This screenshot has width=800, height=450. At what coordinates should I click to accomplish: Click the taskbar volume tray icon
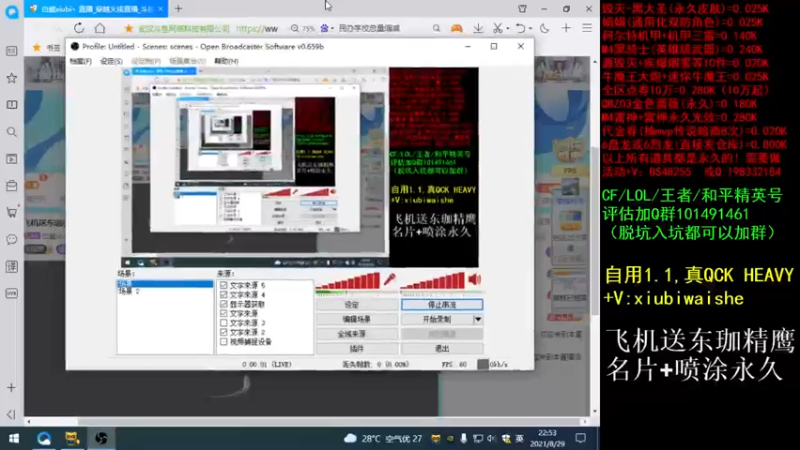491,438
